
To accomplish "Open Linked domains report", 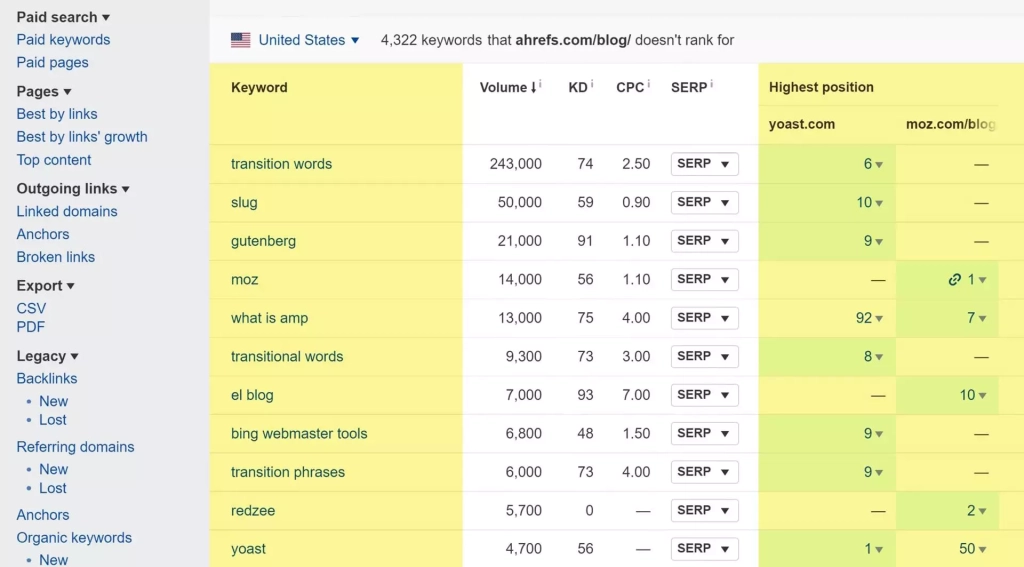I will point(67,212).
